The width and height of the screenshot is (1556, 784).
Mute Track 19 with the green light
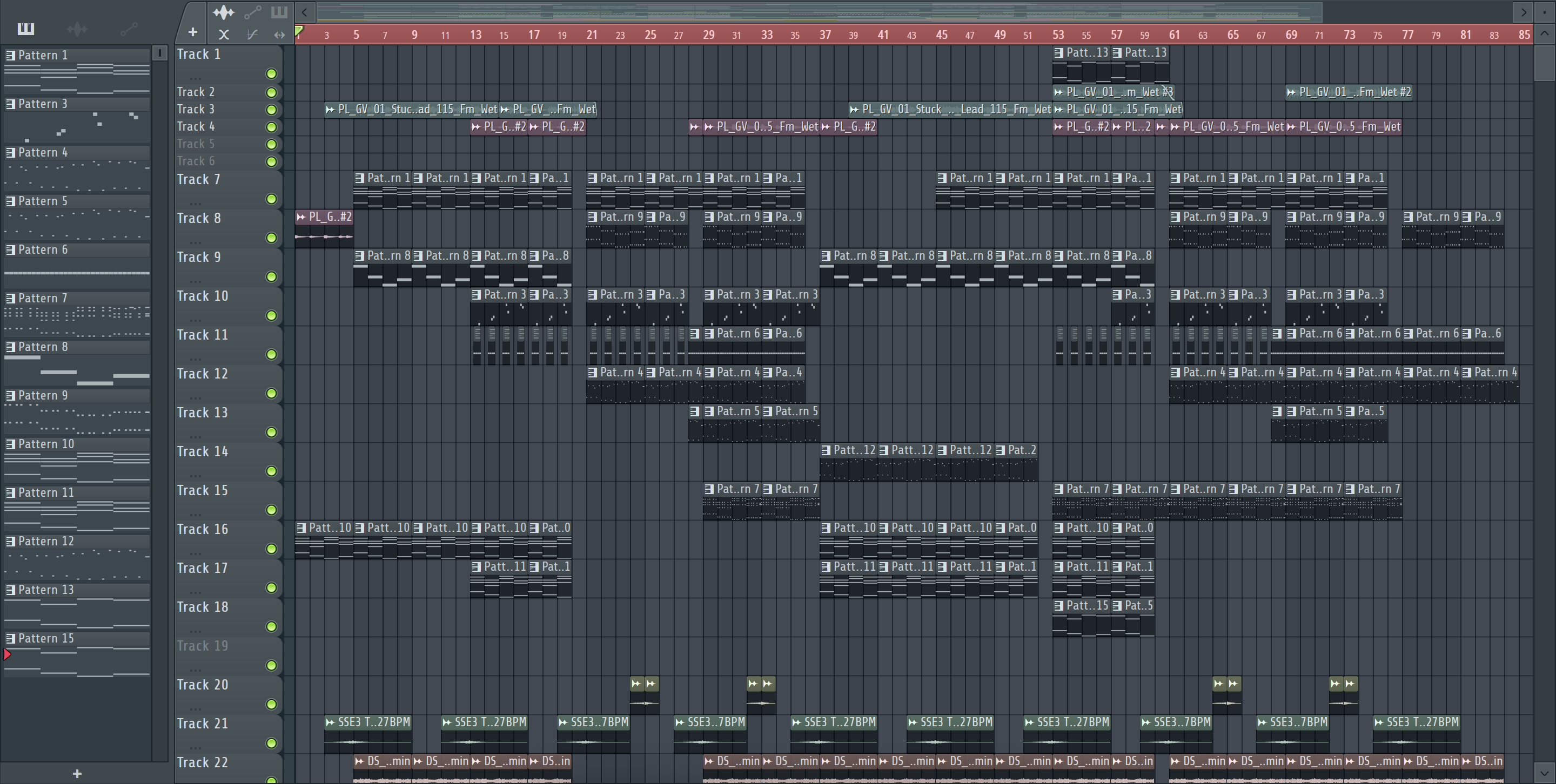click(271, 665)
